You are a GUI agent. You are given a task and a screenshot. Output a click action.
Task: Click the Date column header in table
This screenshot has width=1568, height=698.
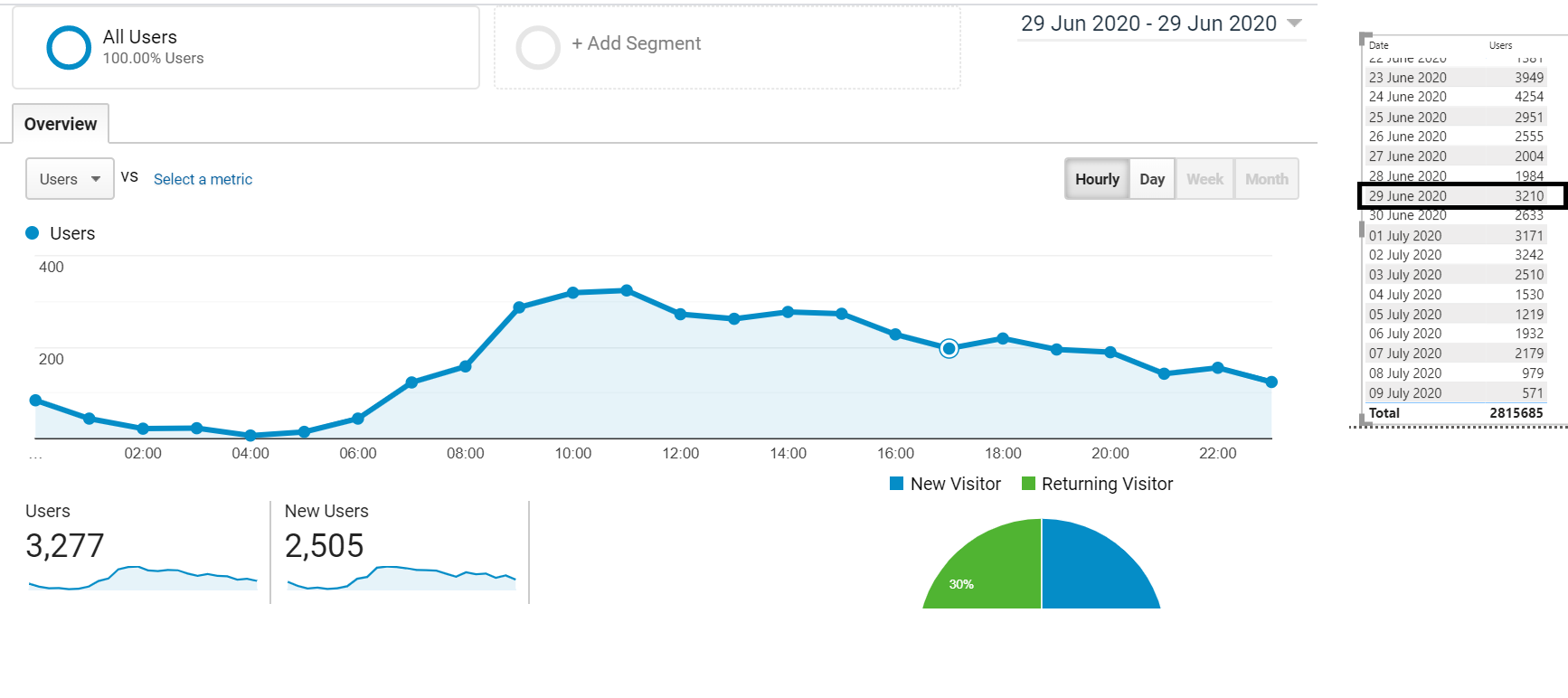click(1379, 45)
